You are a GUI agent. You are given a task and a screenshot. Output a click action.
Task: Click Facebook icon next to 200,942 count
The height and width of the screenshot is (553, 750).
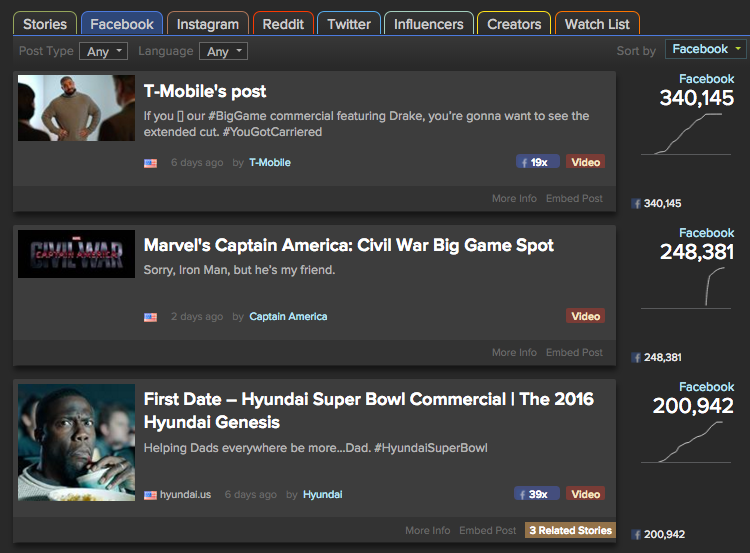point(636,535)
